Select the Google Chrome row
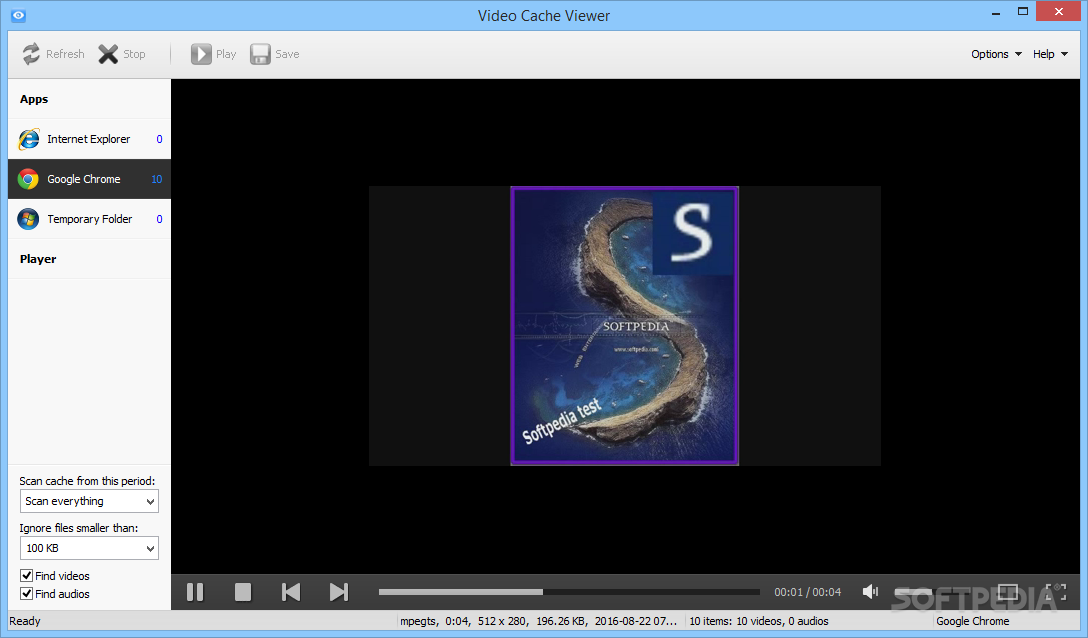 pyautogui.click(x=90, y=179)
